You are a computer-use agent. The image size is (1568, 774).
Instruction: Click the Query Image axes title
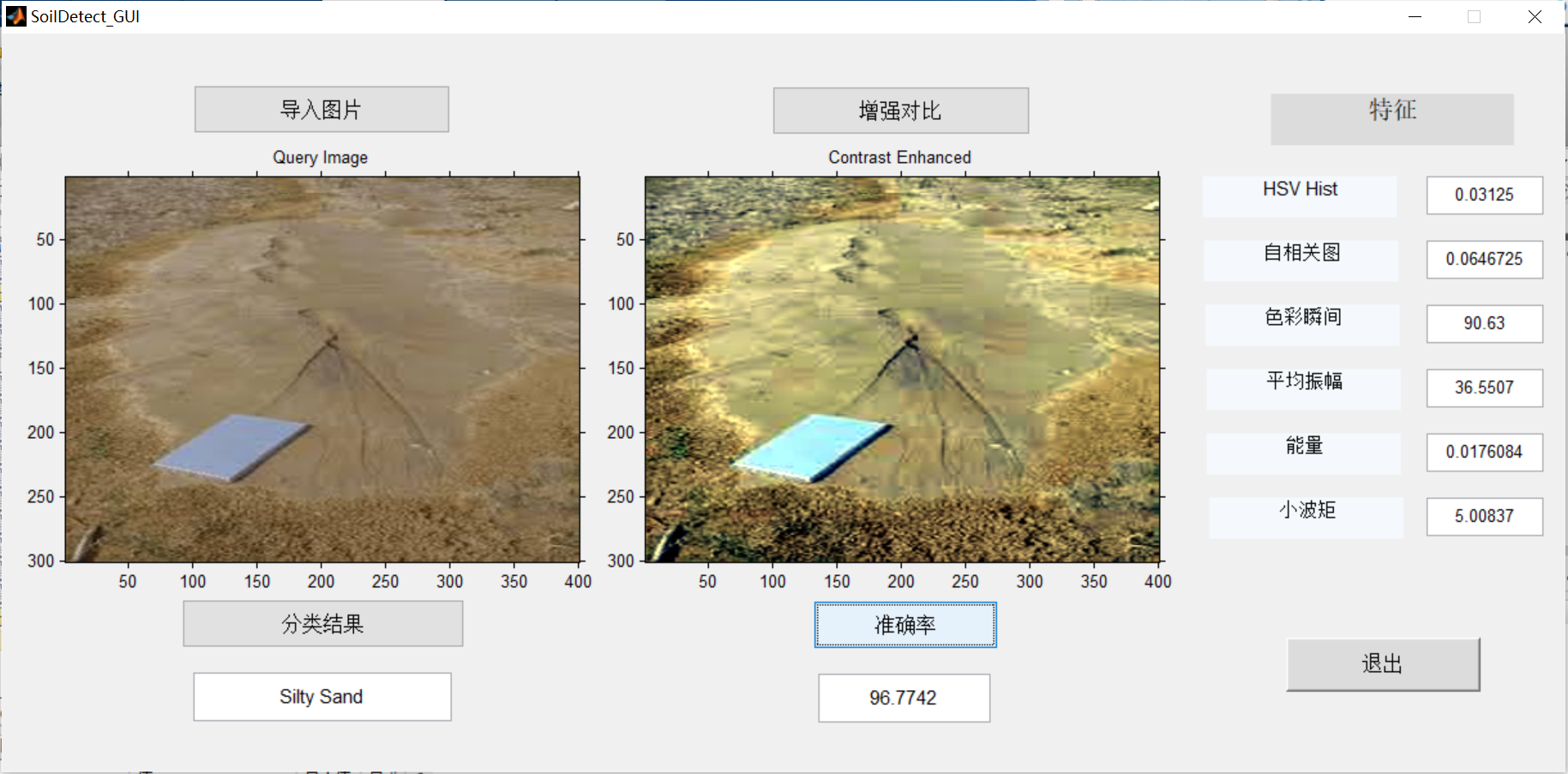click(x=321, y=158)
